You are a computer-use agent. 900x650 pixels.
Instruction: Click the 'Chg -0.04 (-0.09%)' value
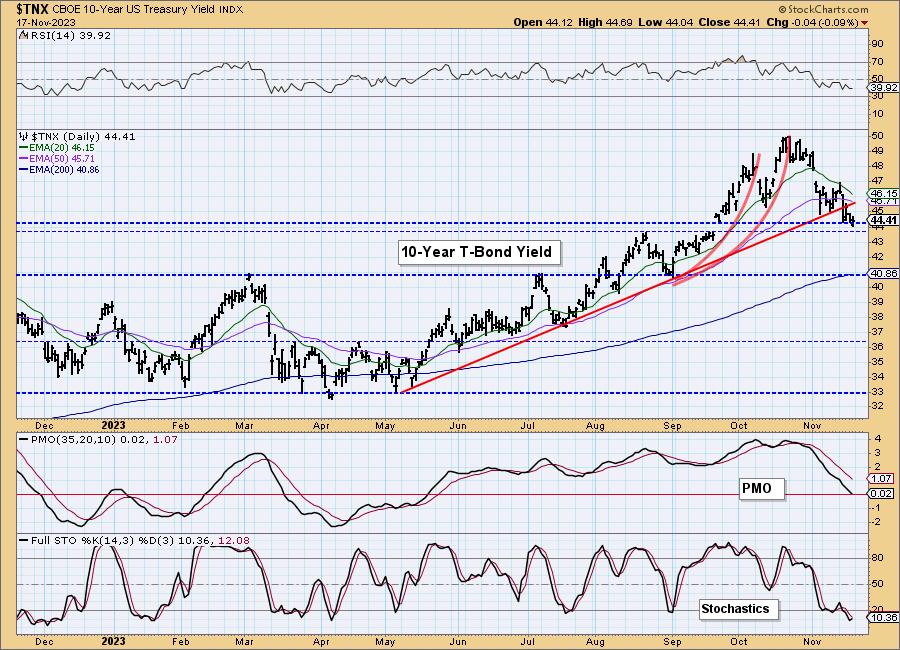[x=813, y=22]
